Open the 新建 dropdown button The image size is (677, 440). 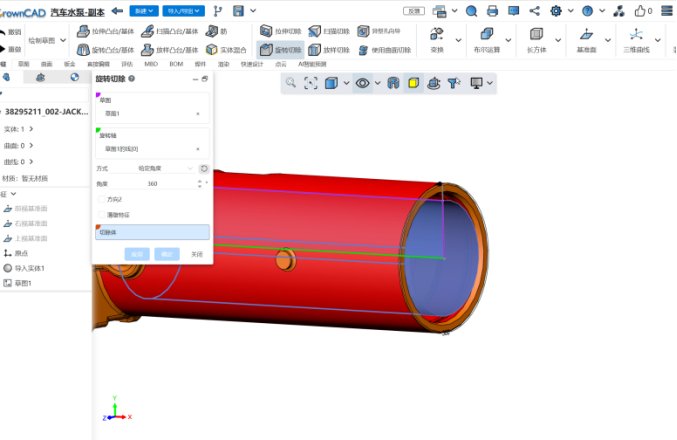144,11
